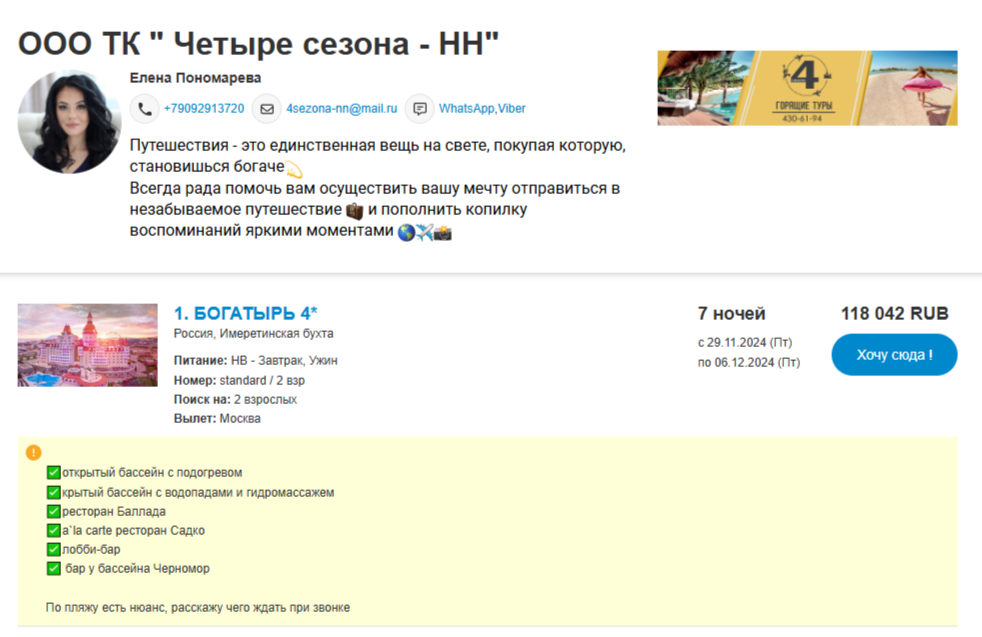Click the envelope email icon
Screen dimensions: 982x637
coord(267,109)
